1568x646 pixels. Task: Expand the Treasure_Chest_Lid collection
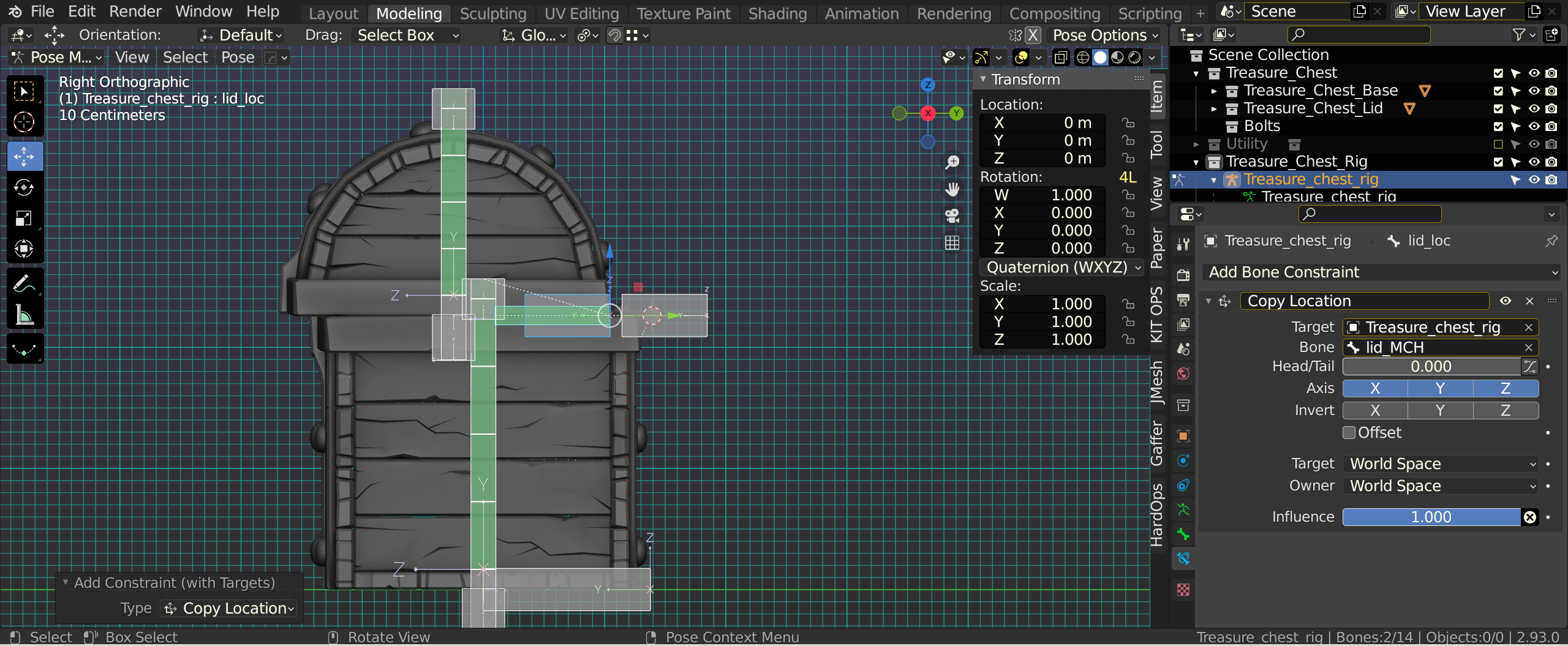click(1214, 109)
